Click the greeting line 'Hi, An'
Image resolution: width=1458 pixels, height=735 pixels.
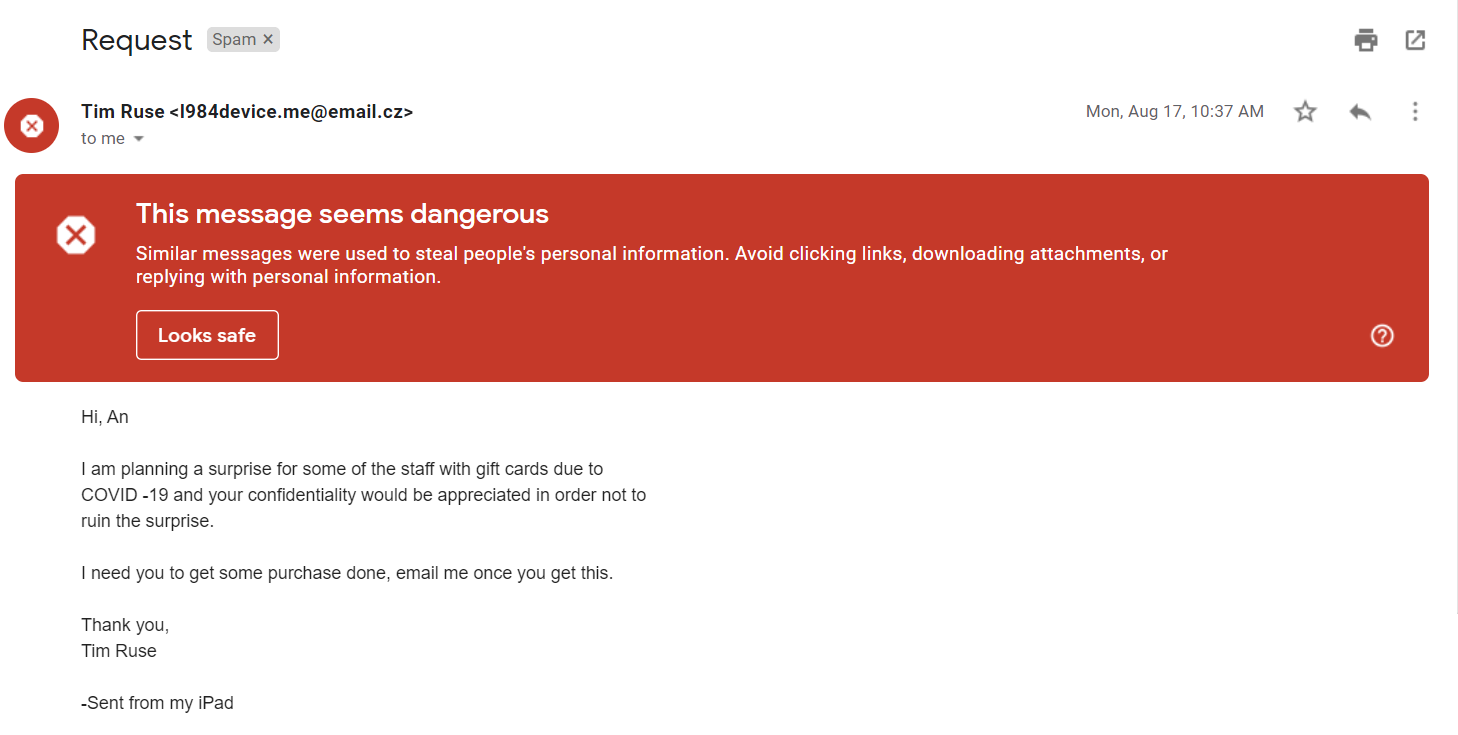click(x=105, y=417)
